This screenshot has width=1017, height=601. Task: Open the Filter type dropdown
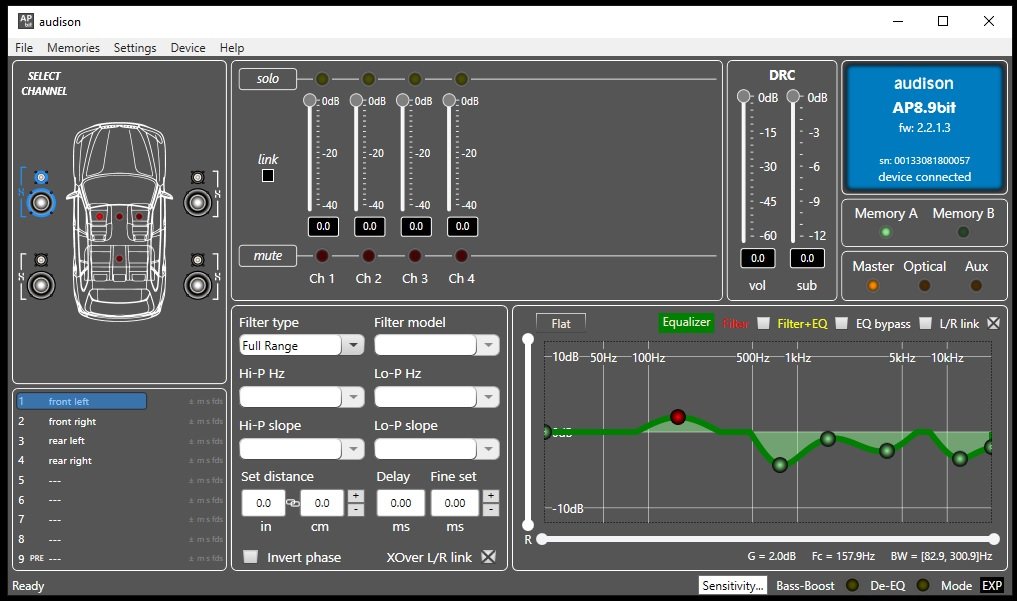[353, 345]
